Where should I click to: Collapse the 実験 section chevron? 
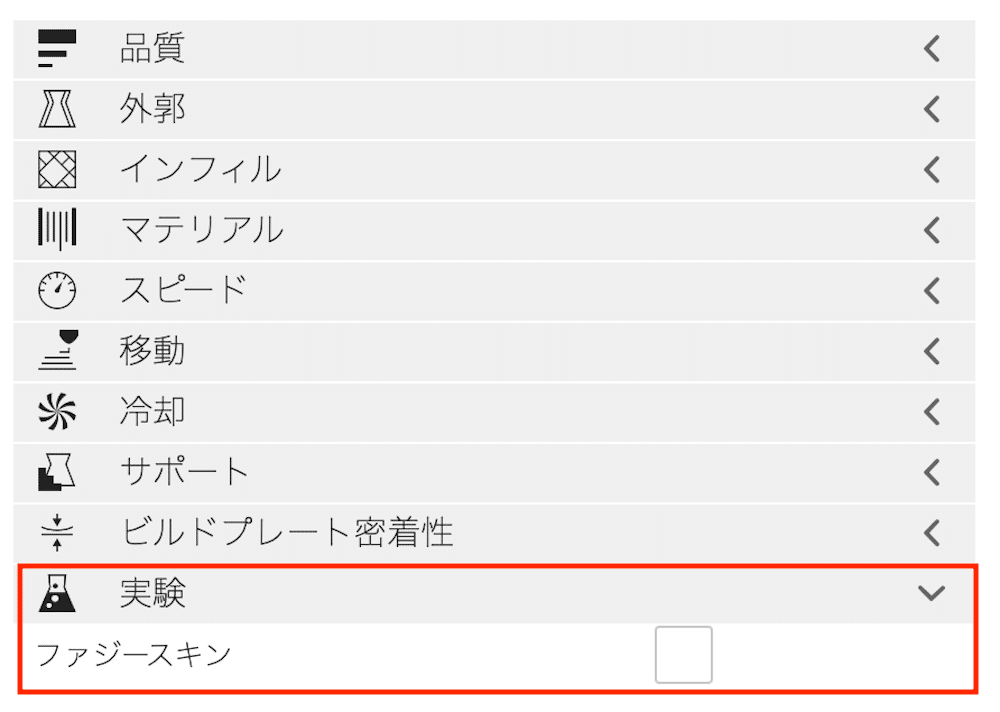(931, 594)
